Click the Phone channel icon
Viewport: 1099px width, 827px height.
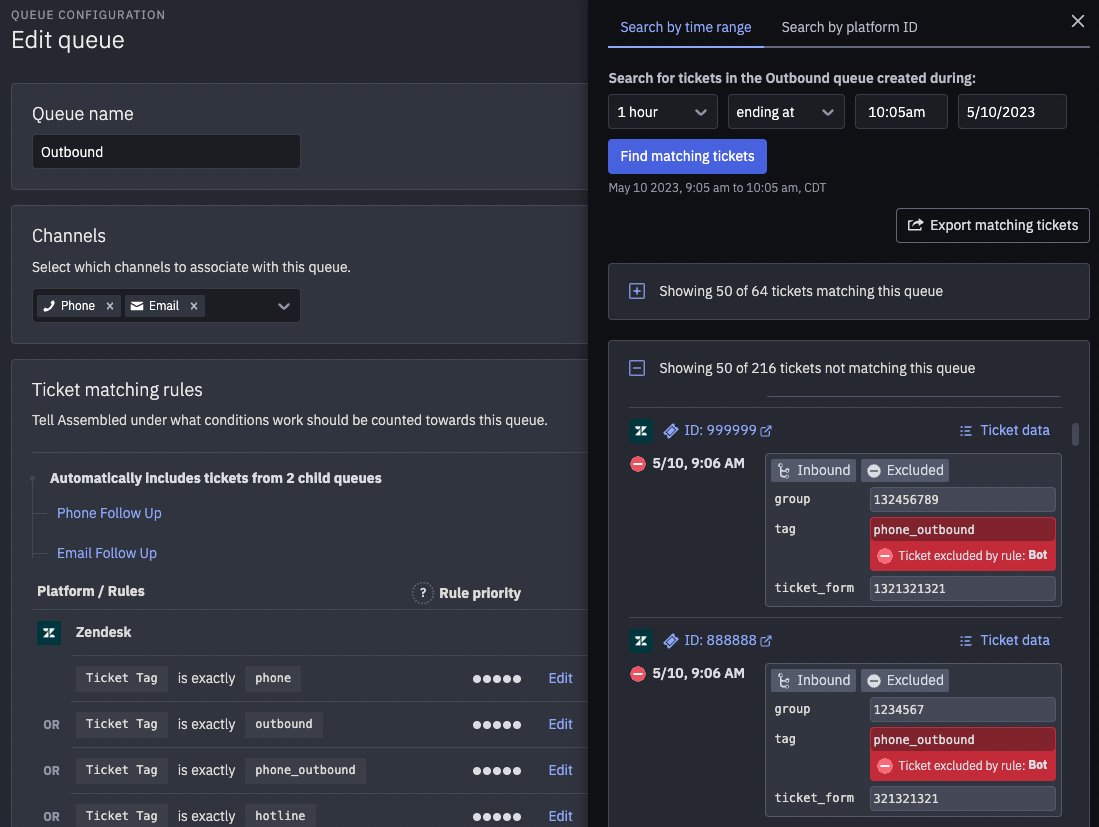[48, 306]
